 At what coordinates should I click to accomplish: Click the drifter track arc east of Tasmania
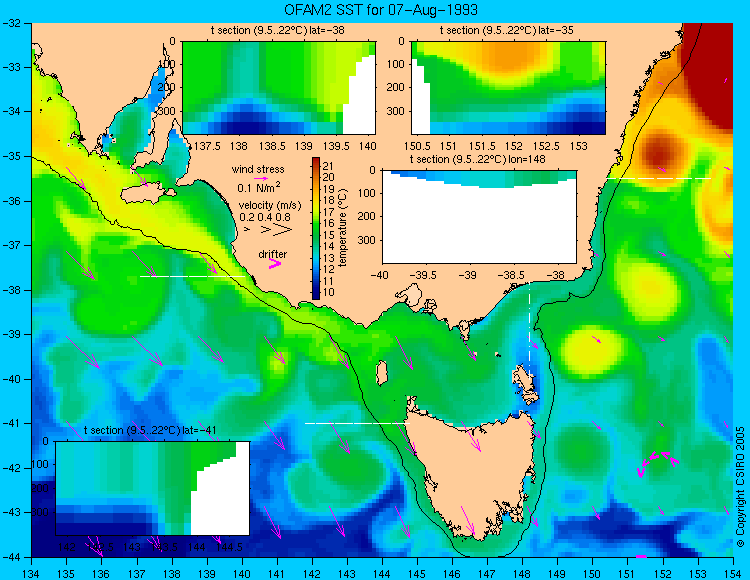pos(658,462)
